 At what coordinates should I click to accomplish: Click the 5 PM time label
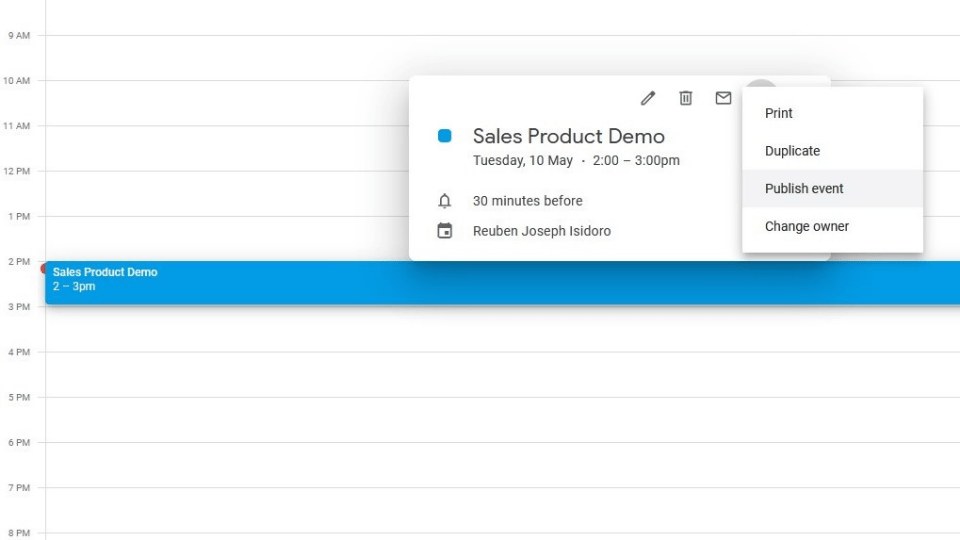coord(19,397)
